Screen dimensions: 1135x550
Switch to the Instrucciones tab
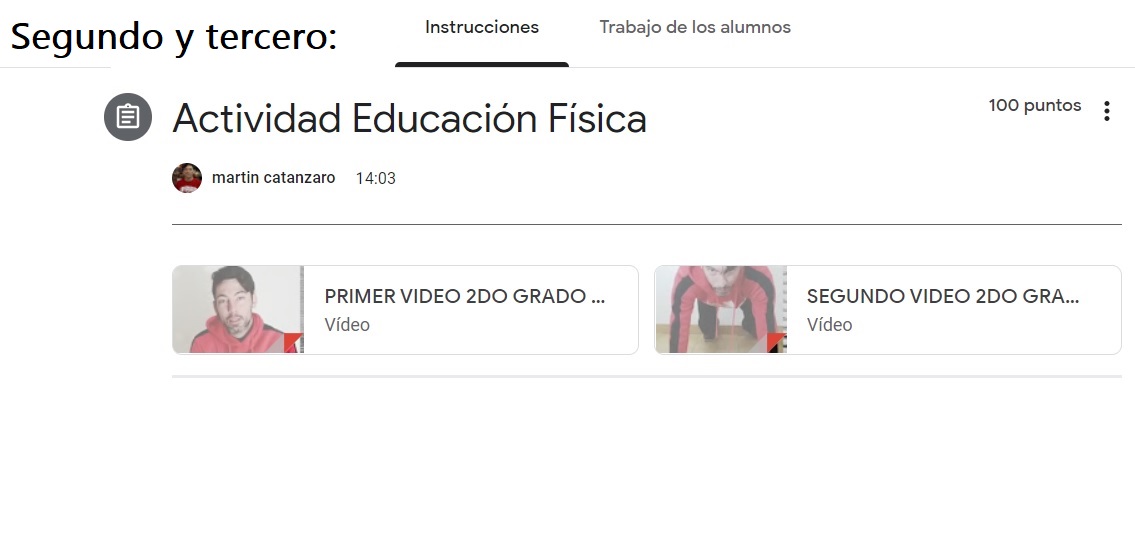tap(481, 28)
